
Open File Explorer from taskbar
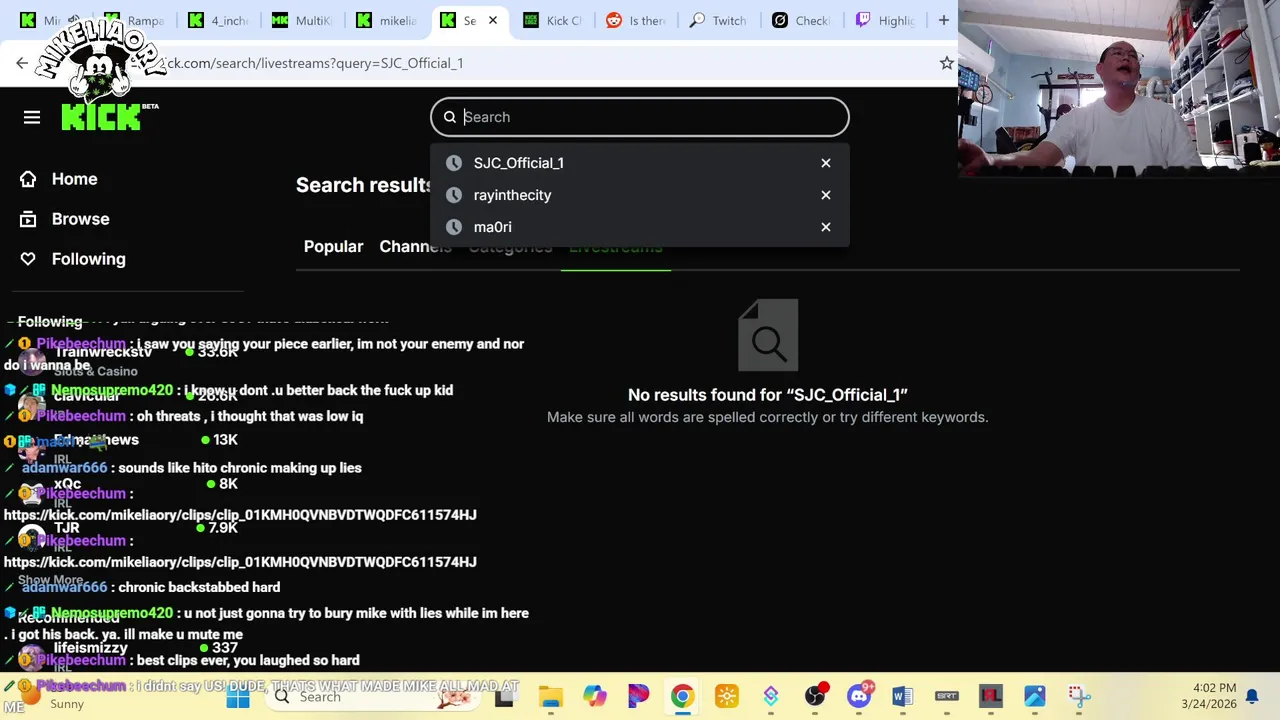click(550, 697)
